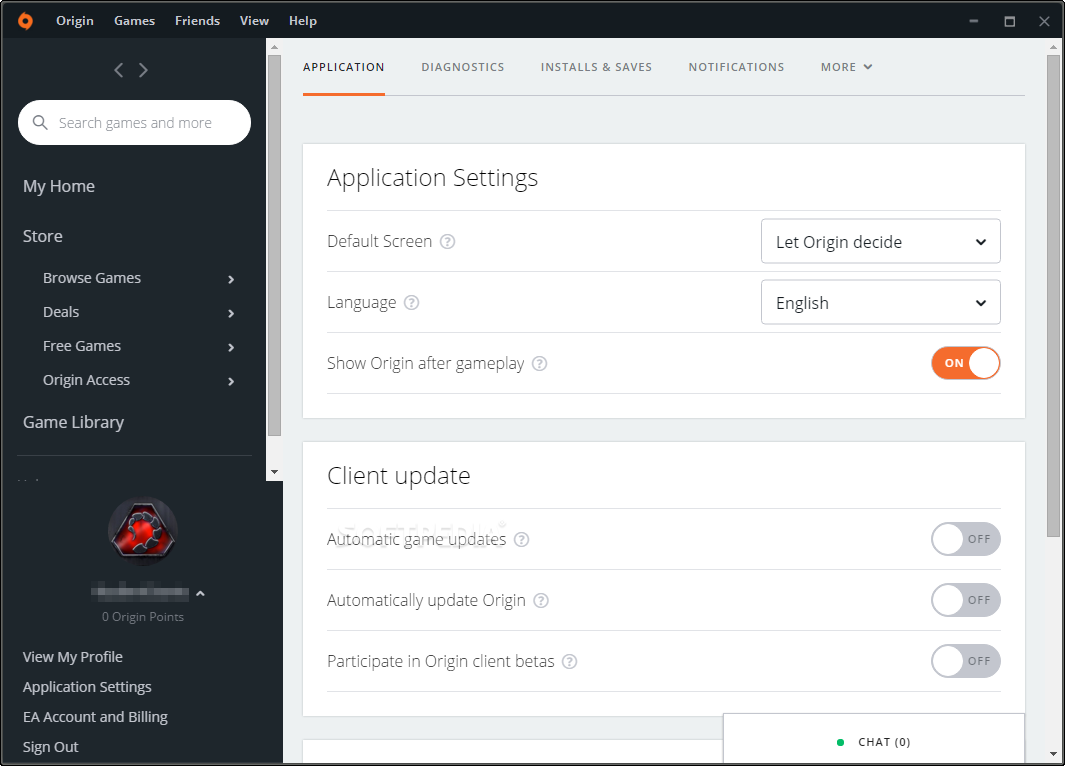Open the Language dropdown
The width and height of the screenshot is (1065, 766).
880,302
